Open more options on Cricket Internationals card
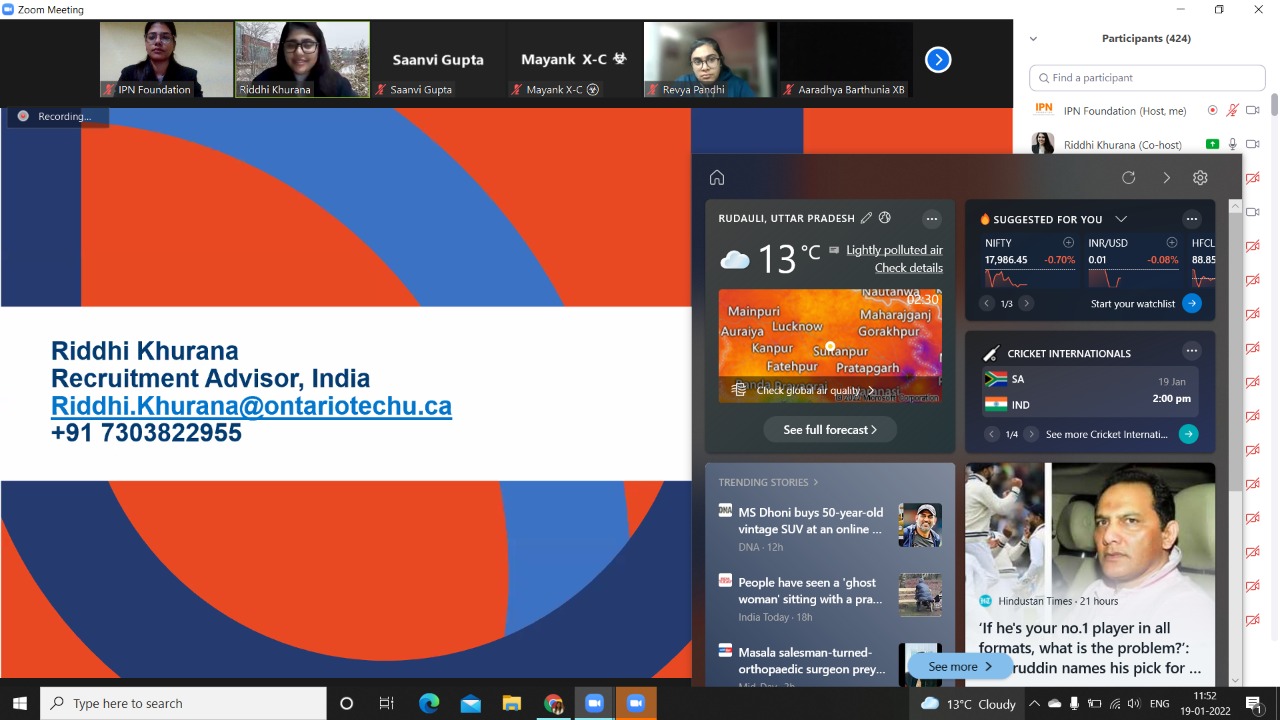Screen dimensions: 1280x720 coord(1191,351)
